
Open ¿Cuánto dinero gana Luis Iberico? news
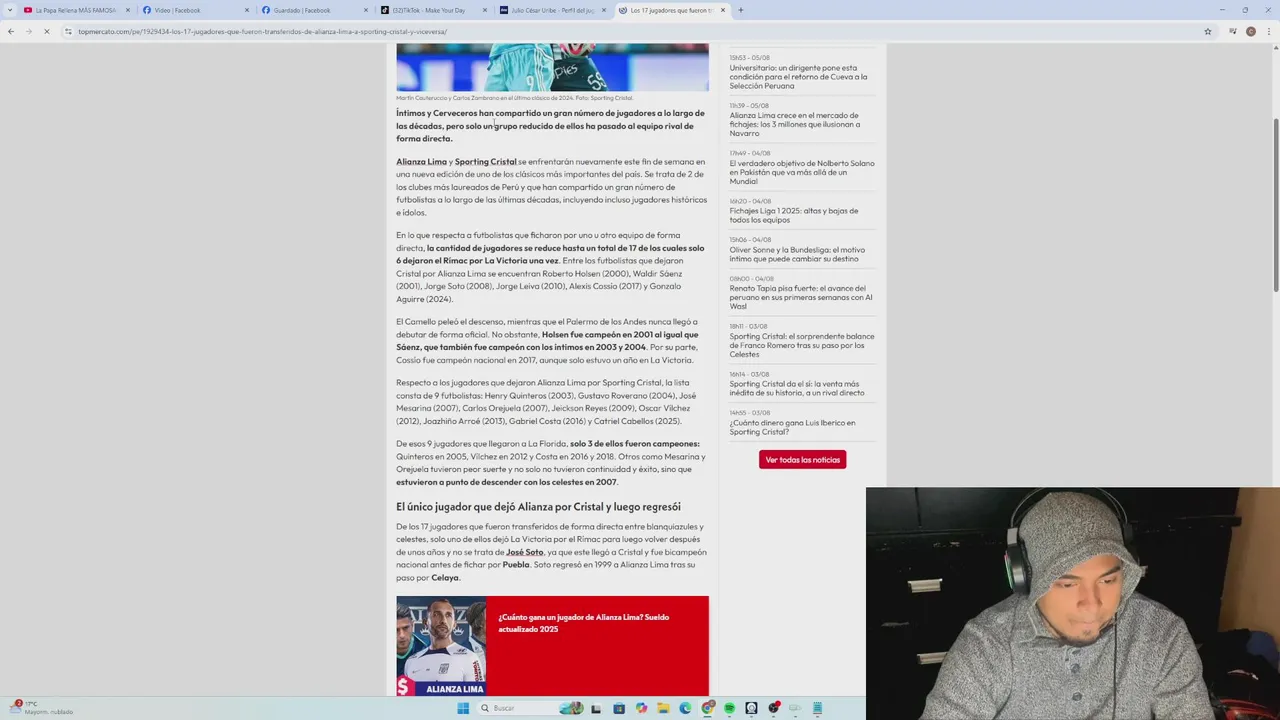[x=792, y=427]
